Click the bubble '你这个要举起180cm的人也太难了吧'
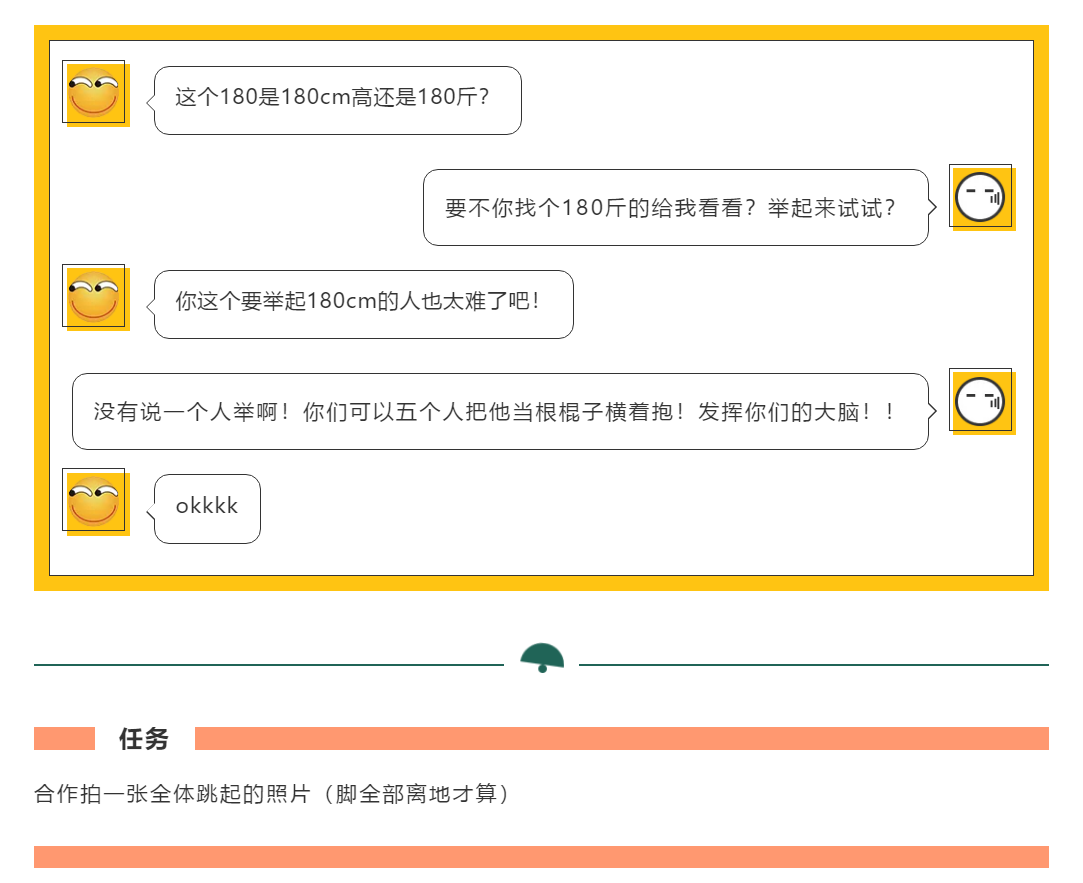Screen dimensions: 1083x883 363,305
